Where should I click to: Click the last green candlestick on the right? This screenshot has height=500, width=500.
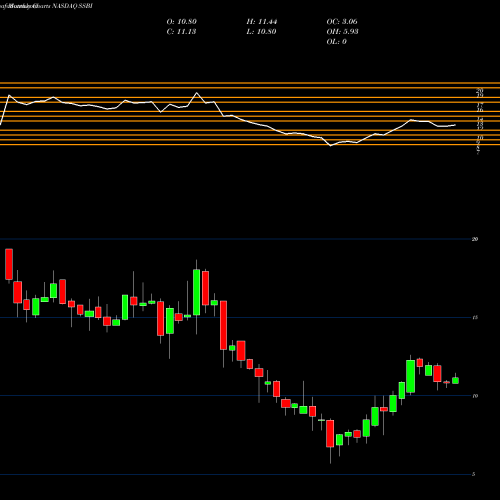tap(455, 380)
